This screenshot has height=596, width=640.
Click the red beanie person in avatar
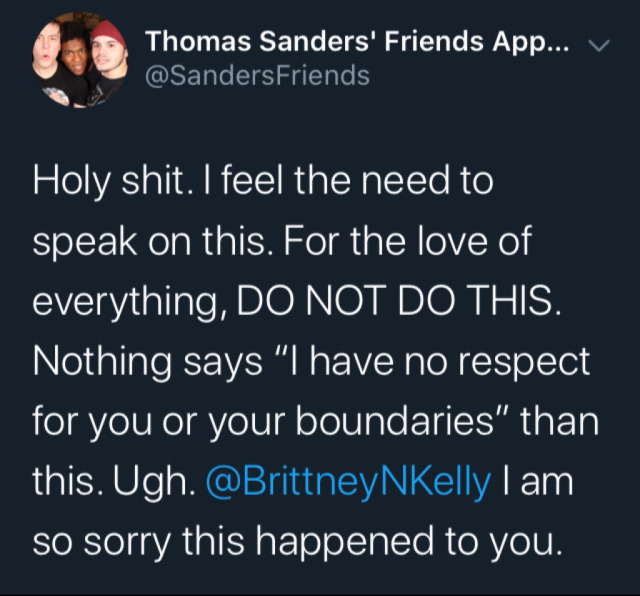tap(106, 52)
